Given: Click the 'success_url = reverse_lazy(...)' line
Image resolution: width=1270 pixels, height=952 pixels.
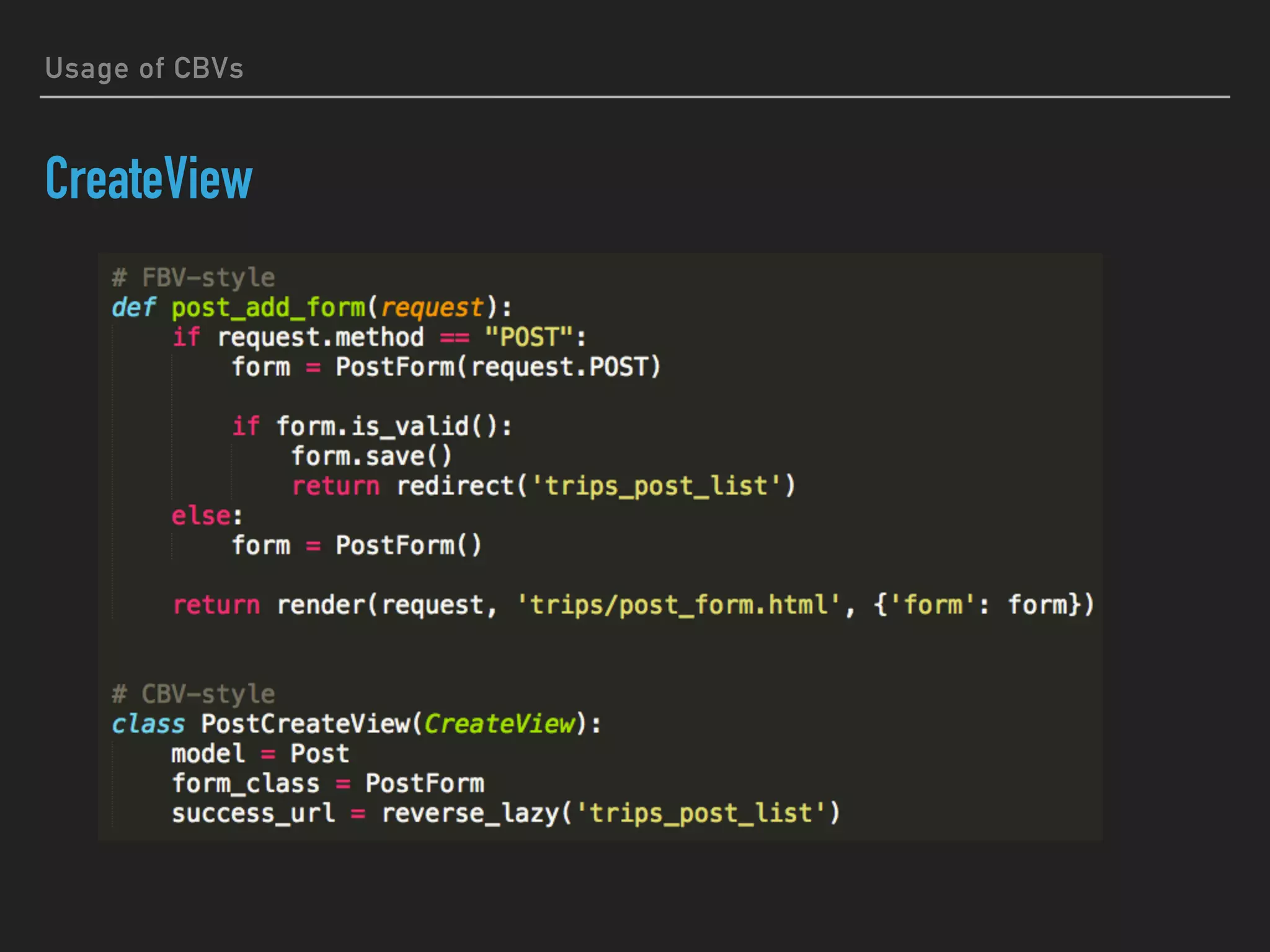Looking at the screenshot, I should point(506,813).
